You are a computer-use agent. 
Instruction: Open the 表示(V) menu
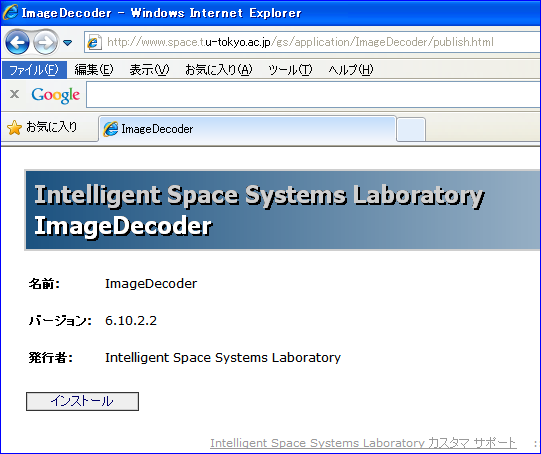tap(149, 70)
